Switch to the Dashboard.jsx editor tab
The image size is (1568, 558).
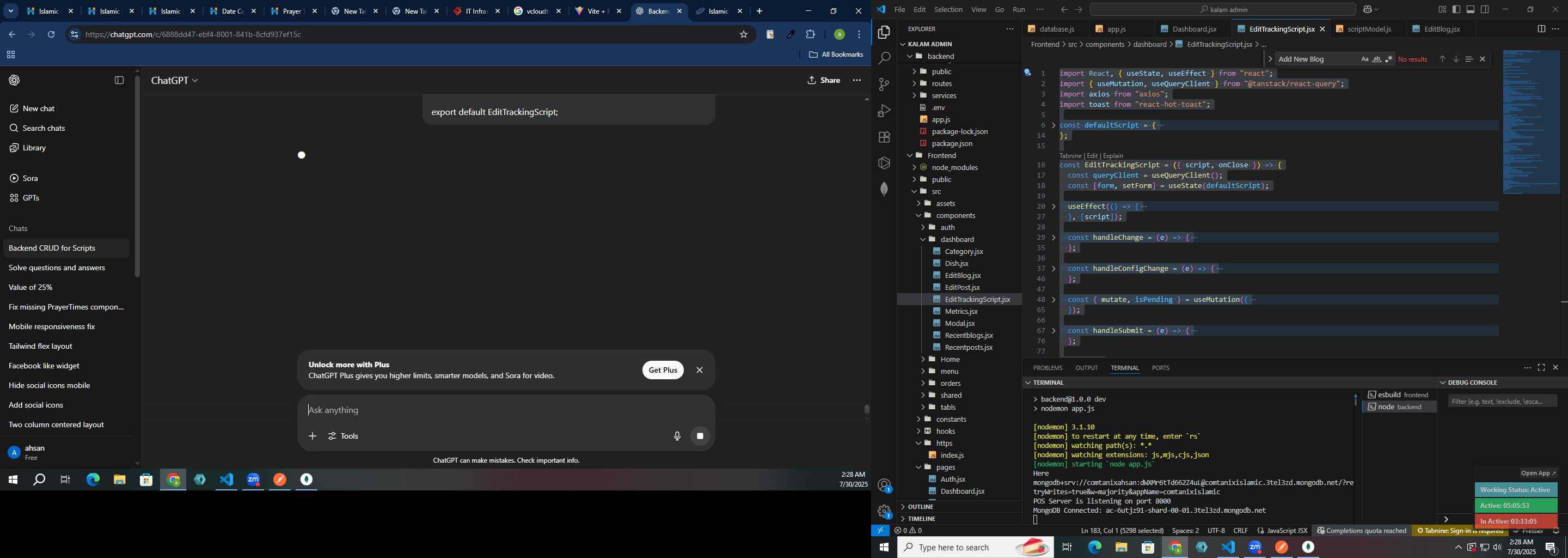point(1193,29)
